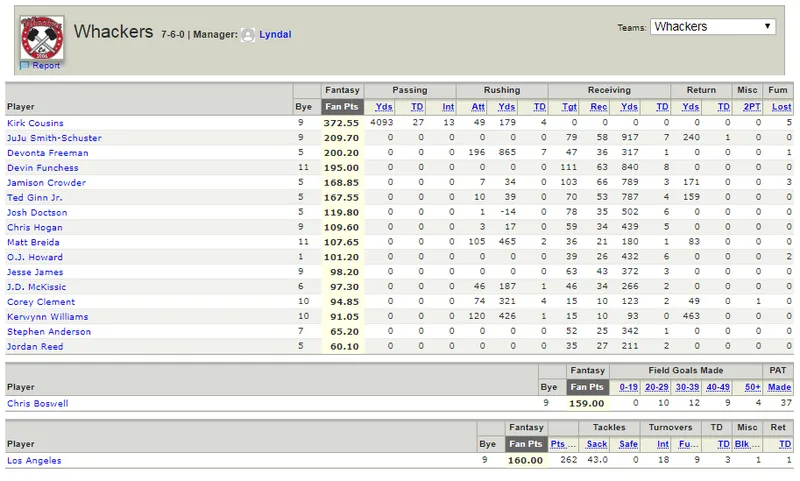The height and width of the screenshot is (481, 800).
Task: Open Josh Doctson player page
Action: [x=37, y=212]
